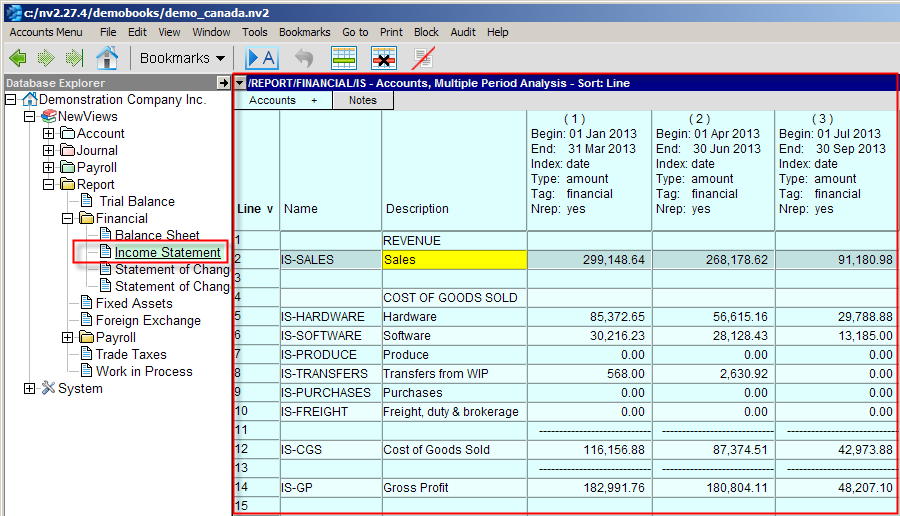The width and height of the screenshot is (900, 516).
Task: Open the Bookmarks dropdown in toolbar
Action: (182, 58)
